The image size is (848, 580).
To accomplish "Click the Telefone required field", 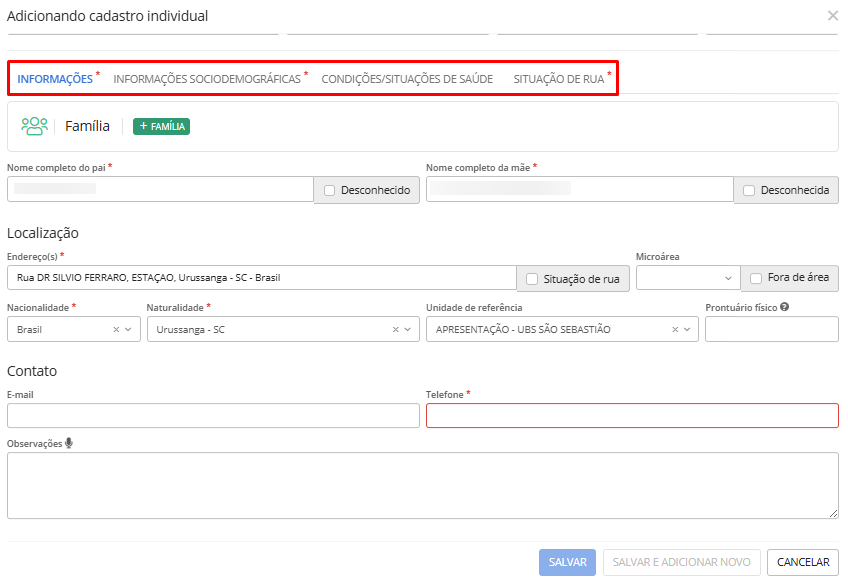I will [632, 416].
